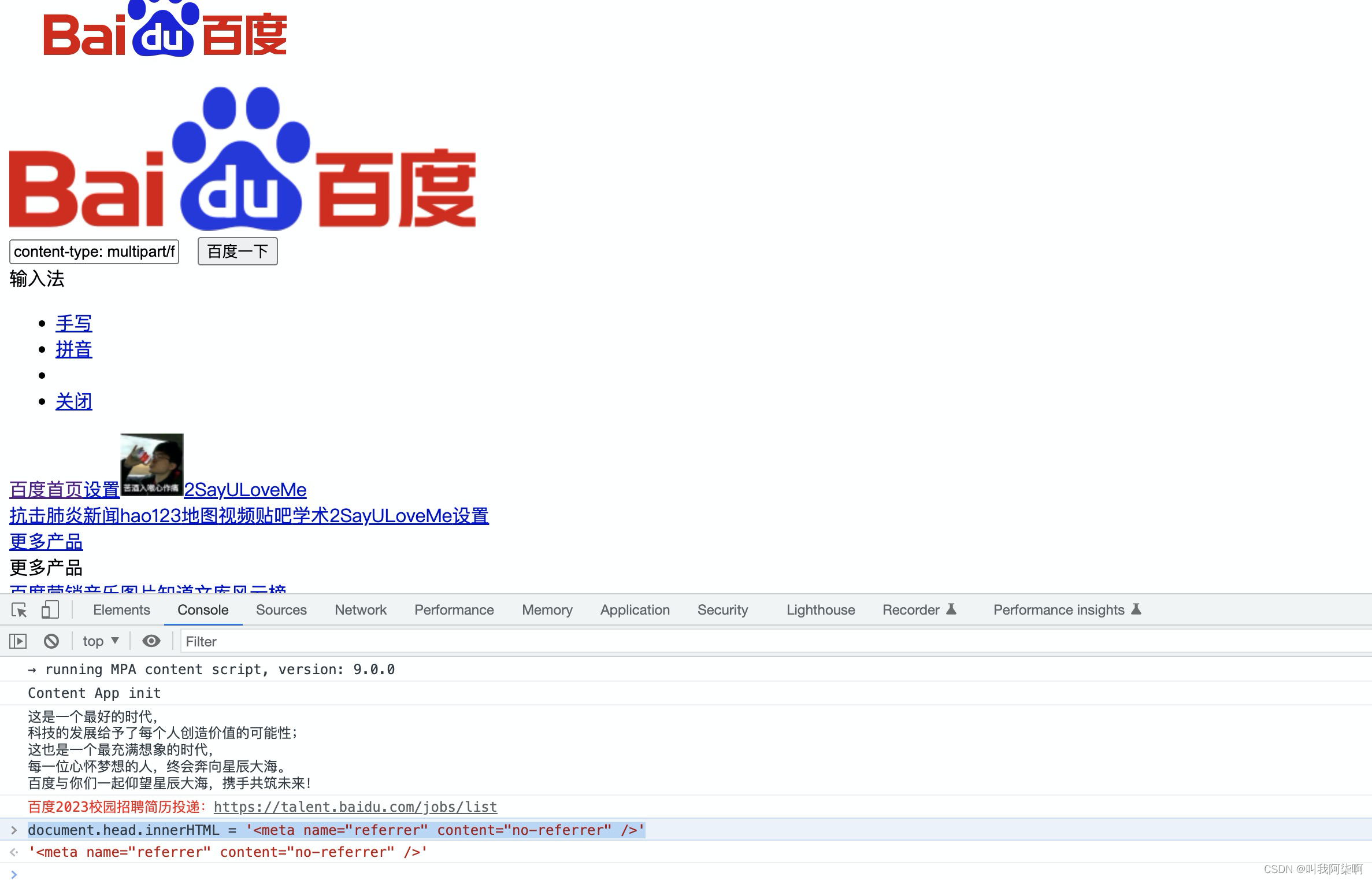Click the 拼音 input method link
The height and width of the screenshot is (880, 1372).
pyautogui.click(x=74, y=349)
